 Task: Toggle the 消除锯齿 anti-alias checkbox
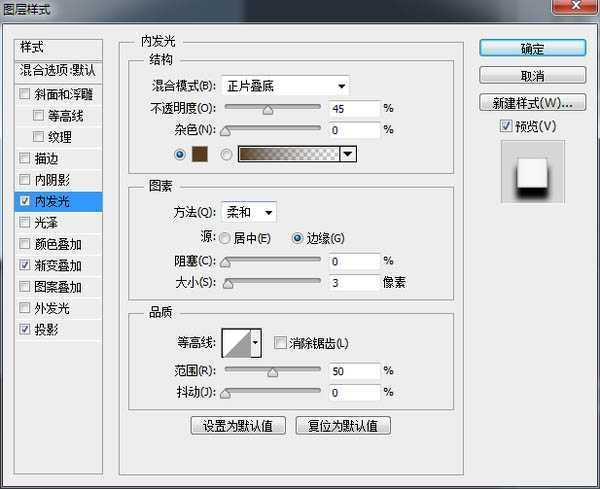(x=280, y=343)
